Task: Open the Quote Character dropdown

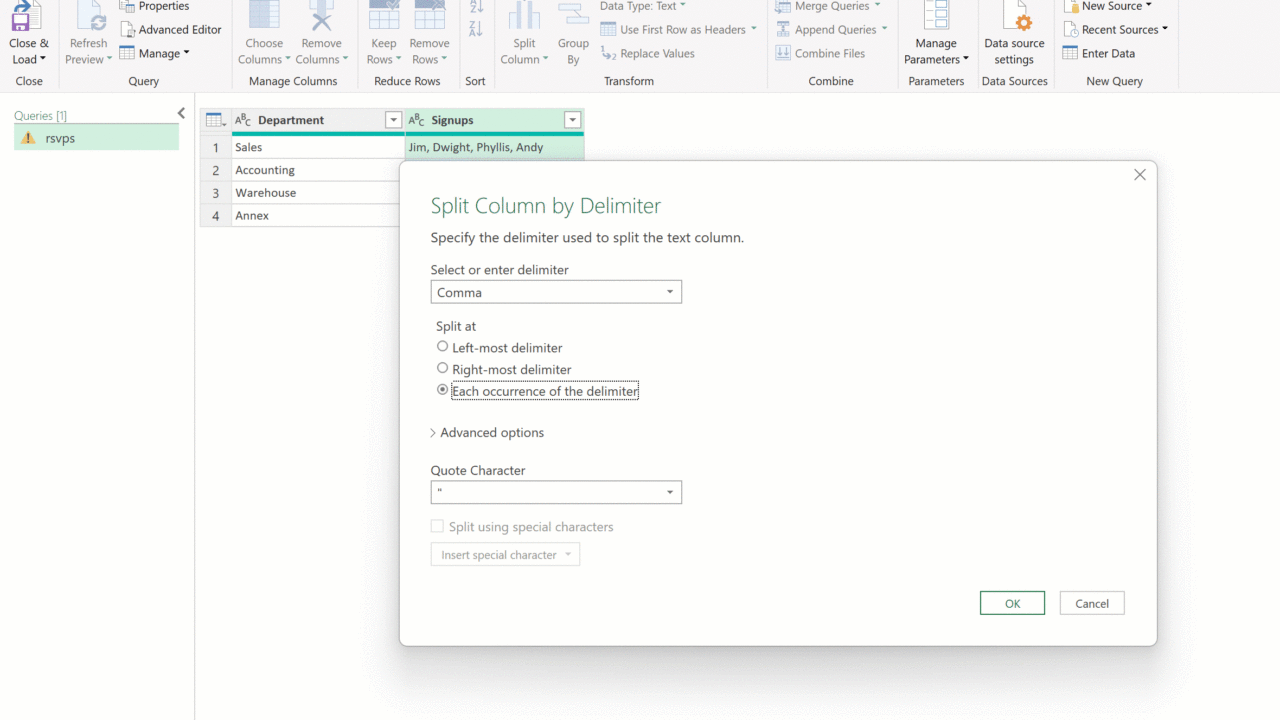Action: tap(556, 492)
